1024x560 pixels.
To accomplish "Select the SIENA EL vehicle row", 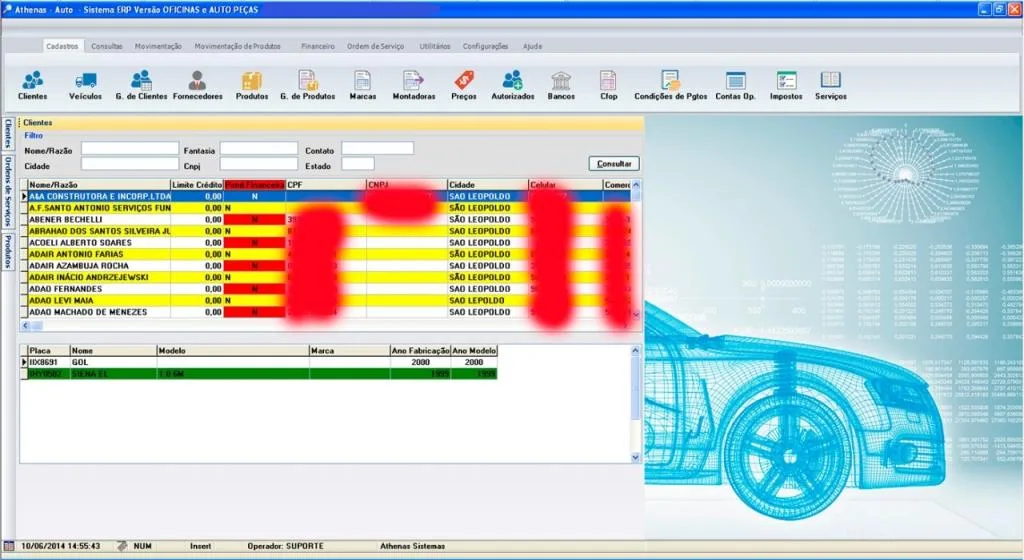I will [x=259, y=374].
